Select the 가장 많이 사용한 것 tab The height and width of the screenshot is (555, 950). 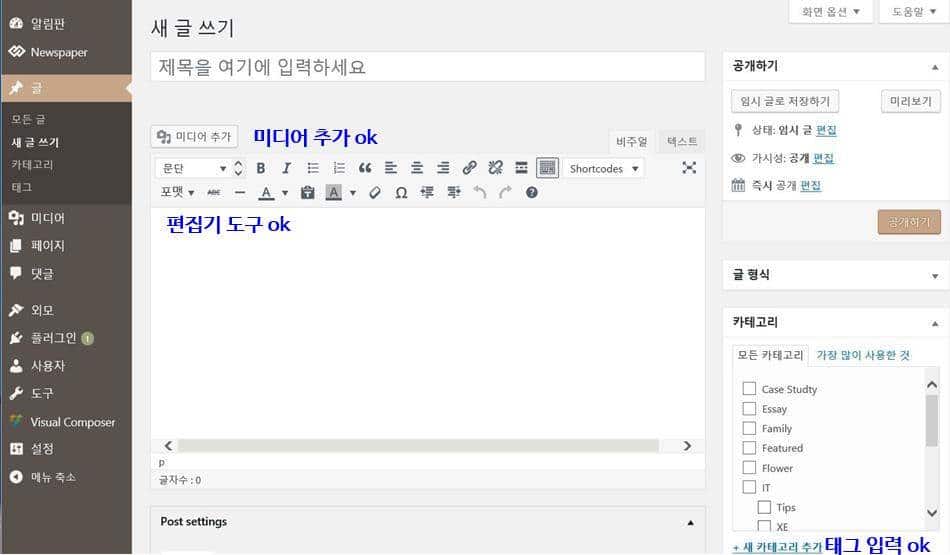[863, 355]
